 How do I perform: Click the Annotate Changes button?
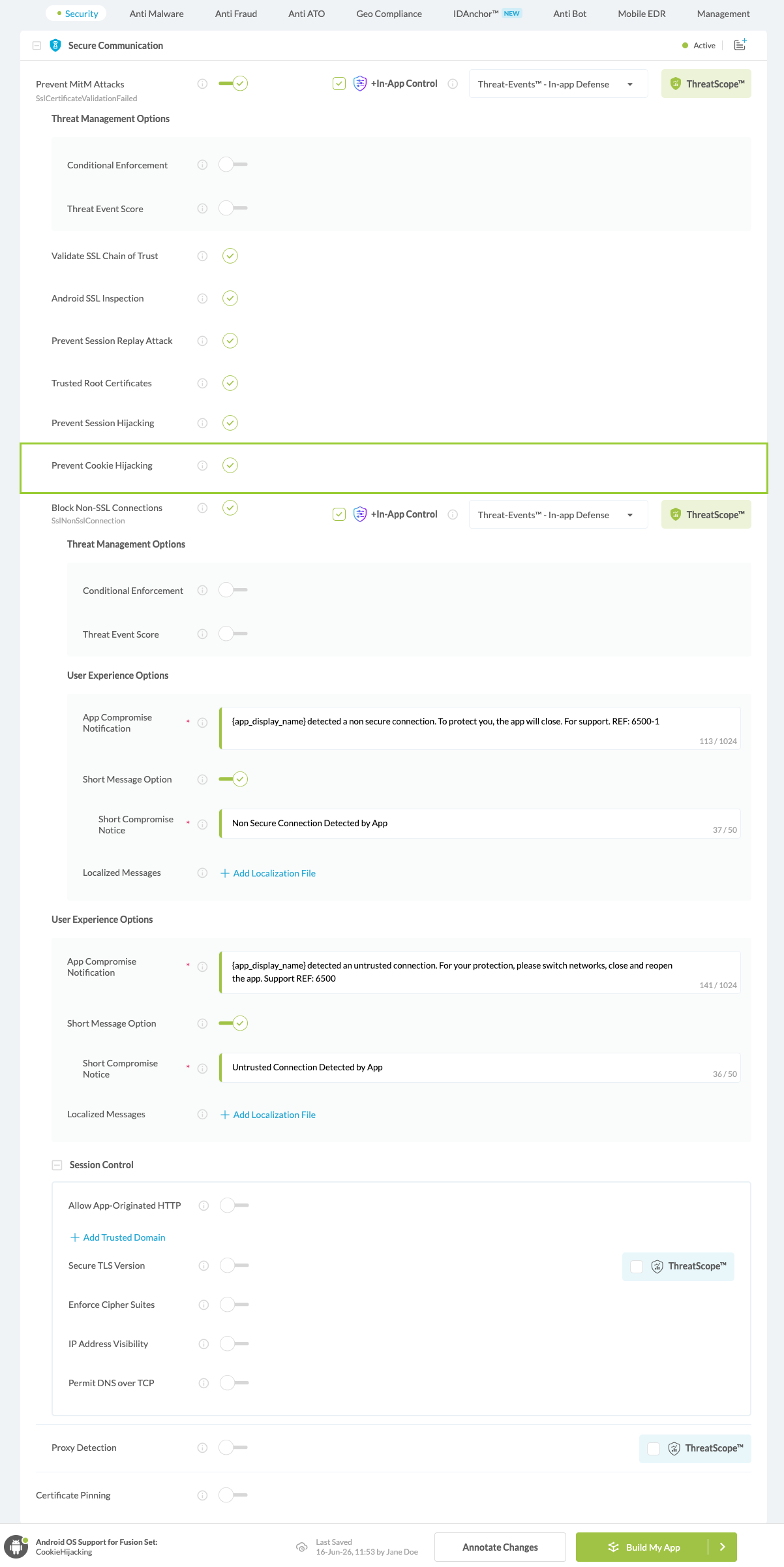(x=500, y=1547)
